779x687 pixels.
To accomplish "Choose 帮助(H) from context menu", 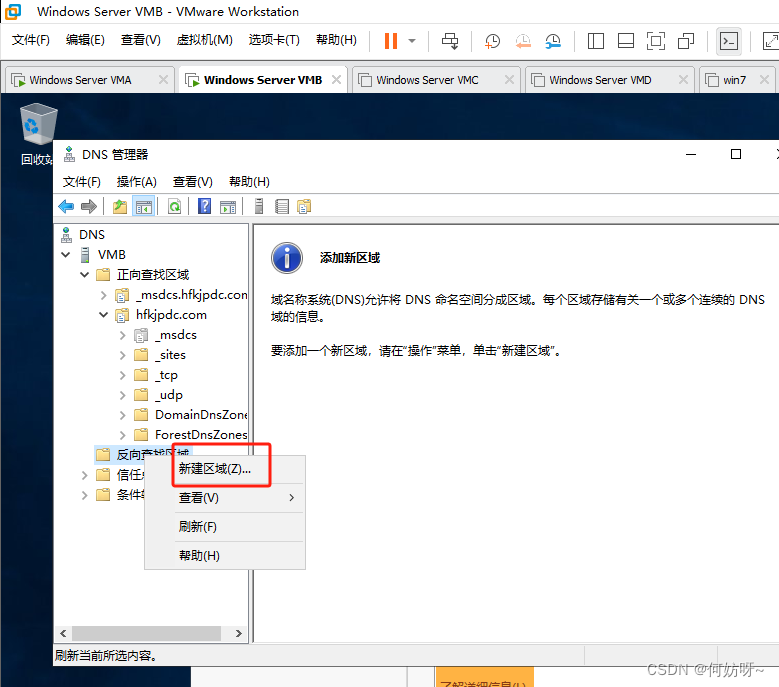I will point(225,555).
